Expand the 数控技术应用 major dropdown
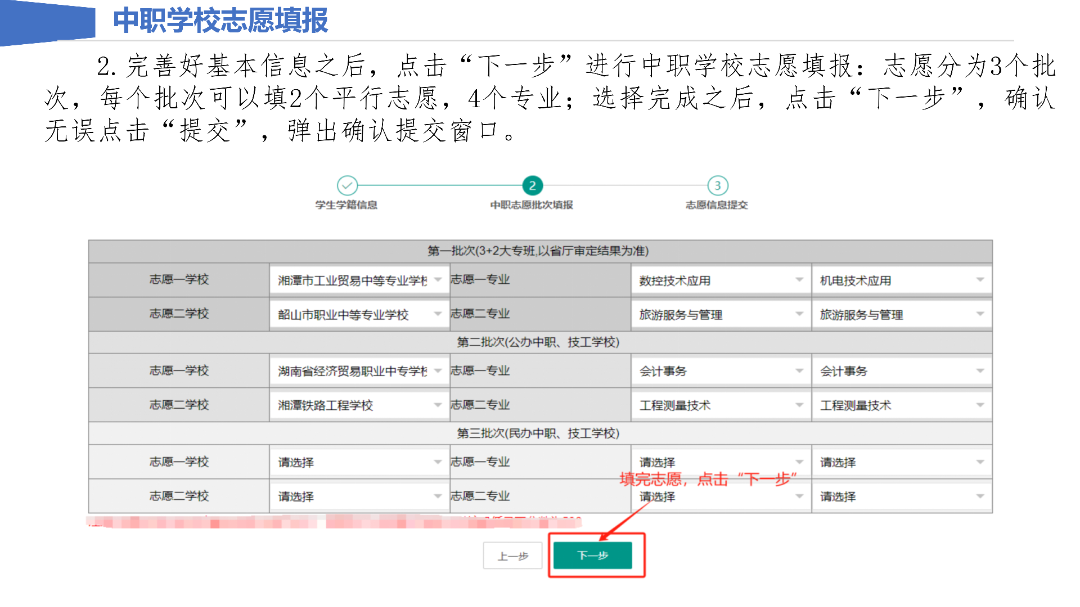The image size is (1080, 607). 720,280
